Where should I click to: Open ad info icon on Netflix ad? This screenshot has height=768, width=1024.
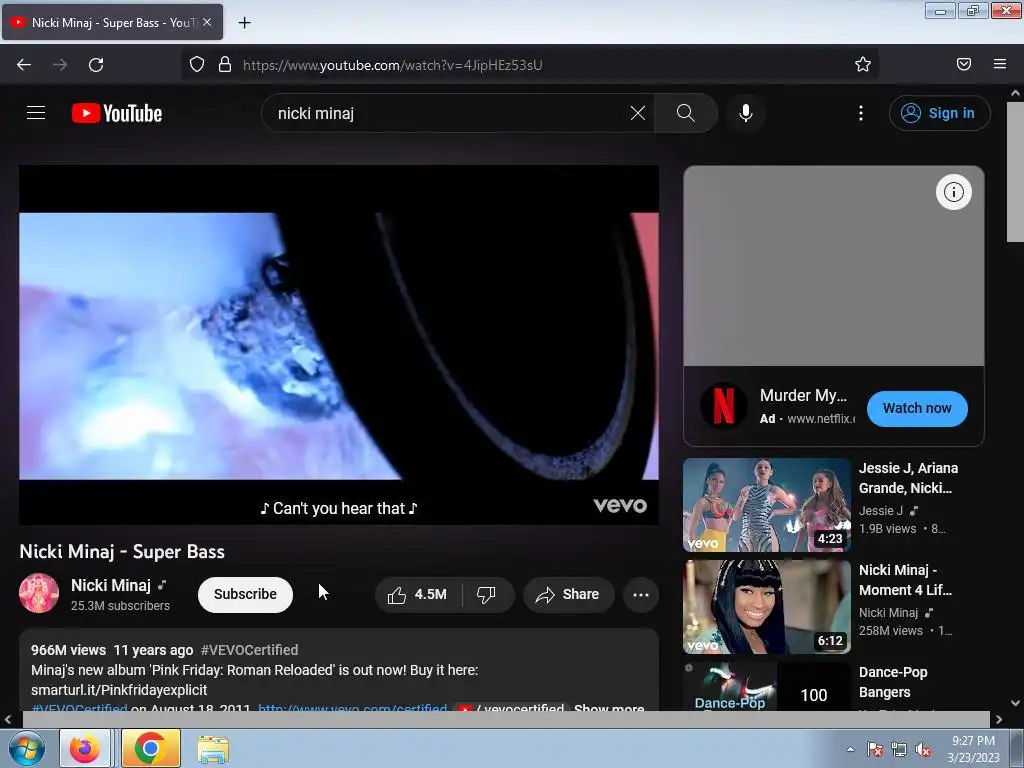click(x=953, y=192)
